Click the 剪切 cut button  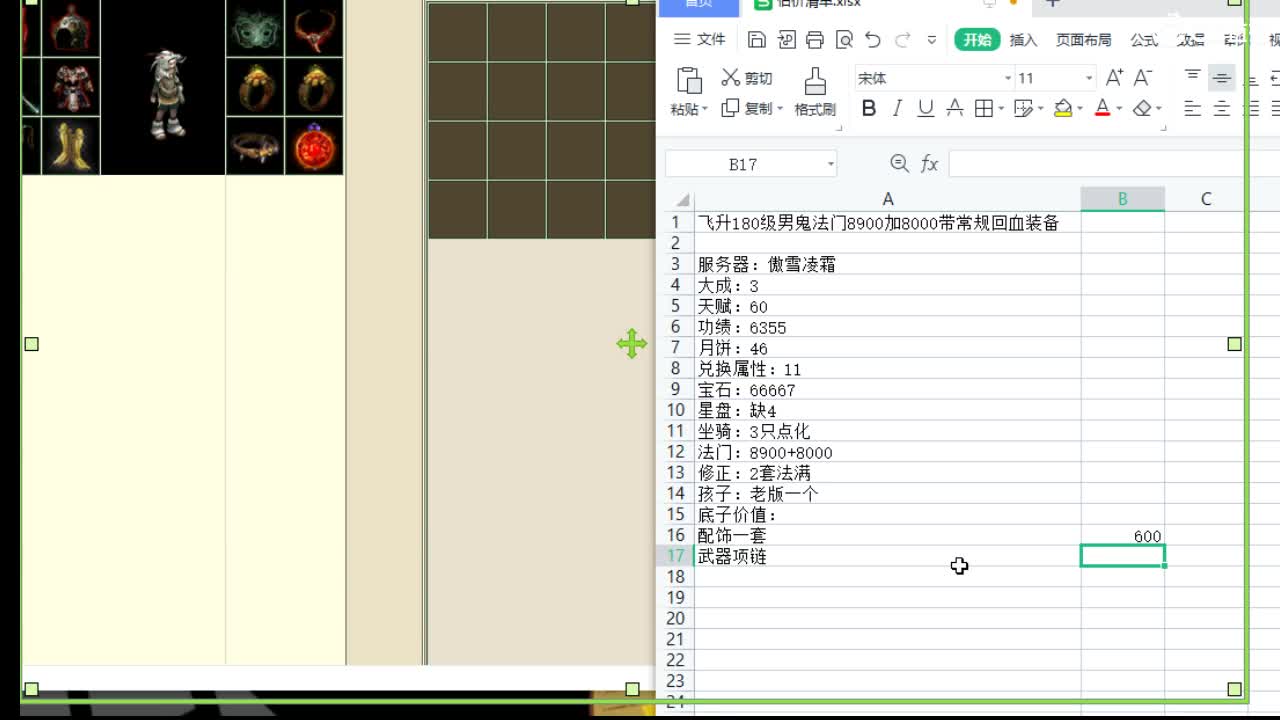(747, 78)
